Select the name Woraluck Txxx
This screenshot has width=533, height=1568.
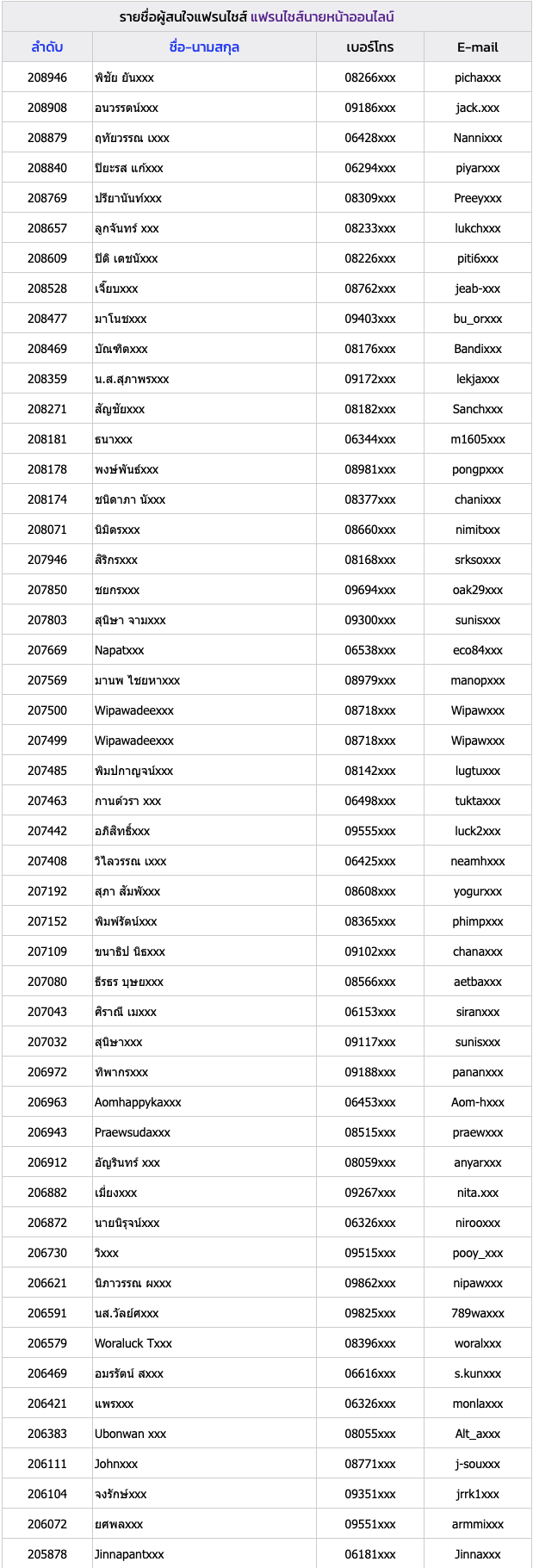133,1343
